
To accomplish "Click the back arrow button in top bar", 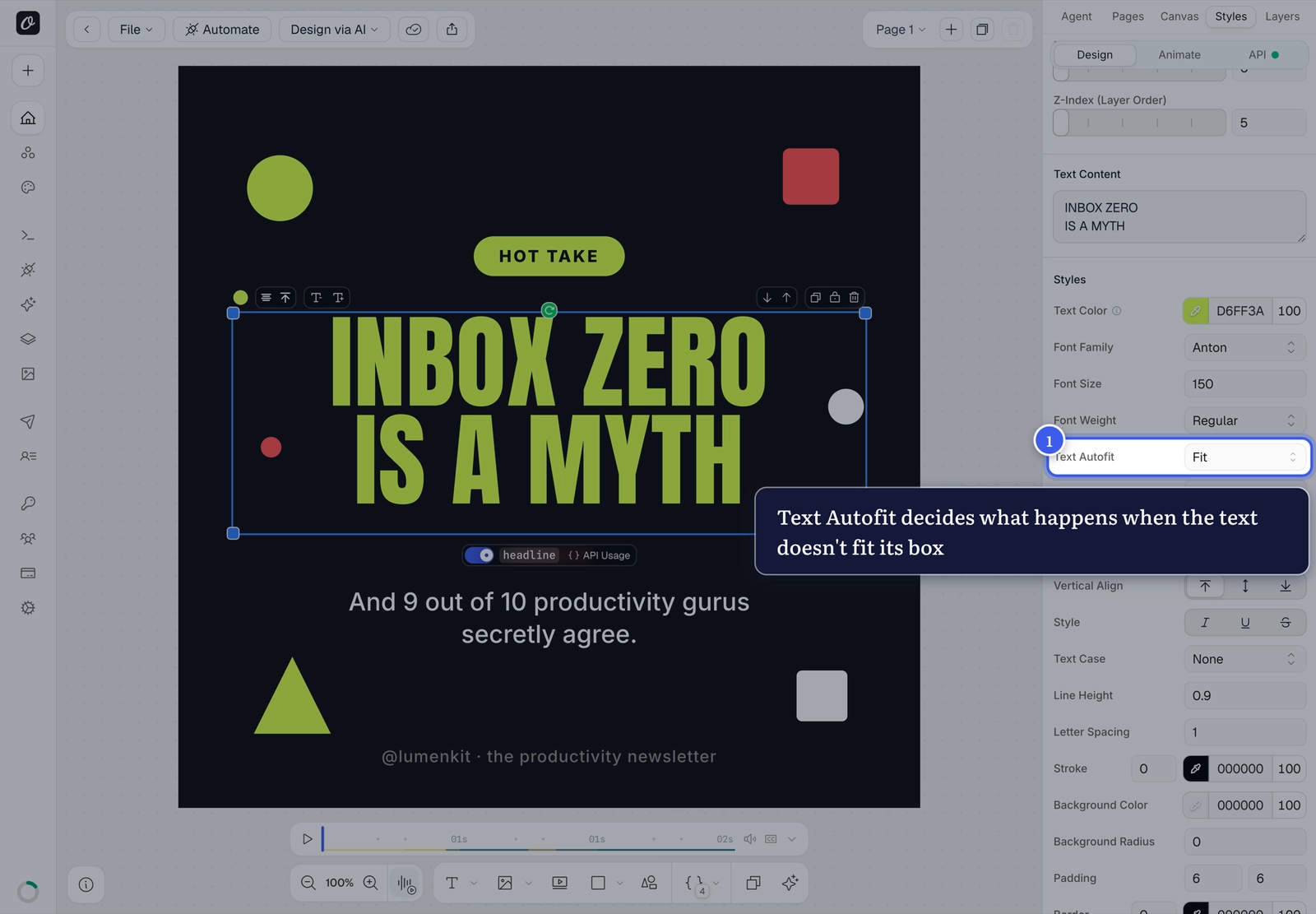I will pyautogui.click(x=86, y=30).
